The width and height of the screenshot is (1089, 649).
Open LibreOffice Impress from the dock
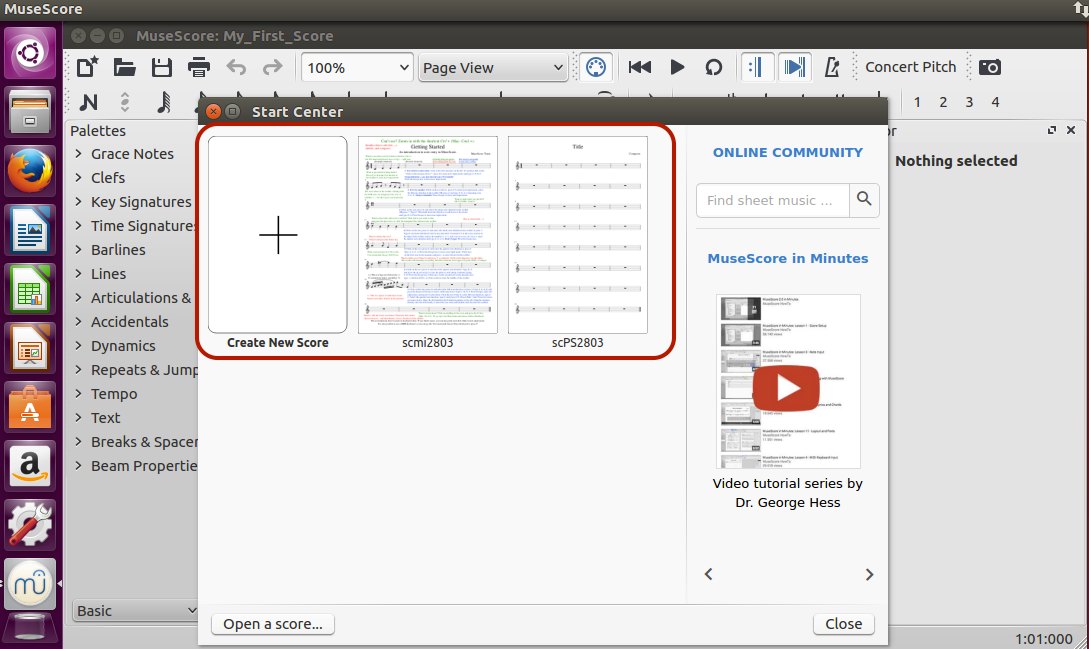(30, 348)
